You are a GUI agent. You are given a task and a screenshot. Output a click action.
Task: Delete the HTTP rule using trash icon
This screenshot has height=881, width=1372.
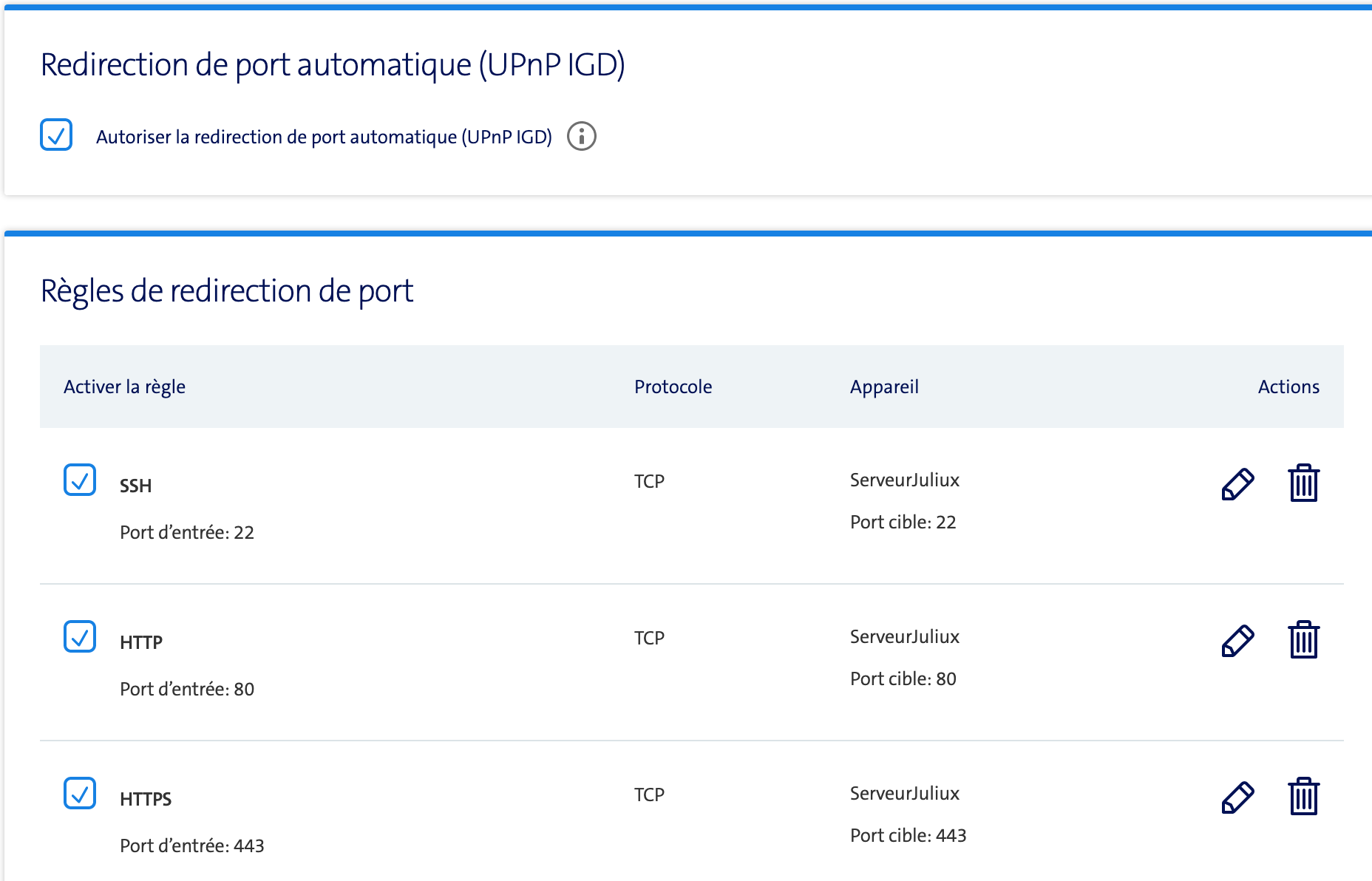[1303, 640]
